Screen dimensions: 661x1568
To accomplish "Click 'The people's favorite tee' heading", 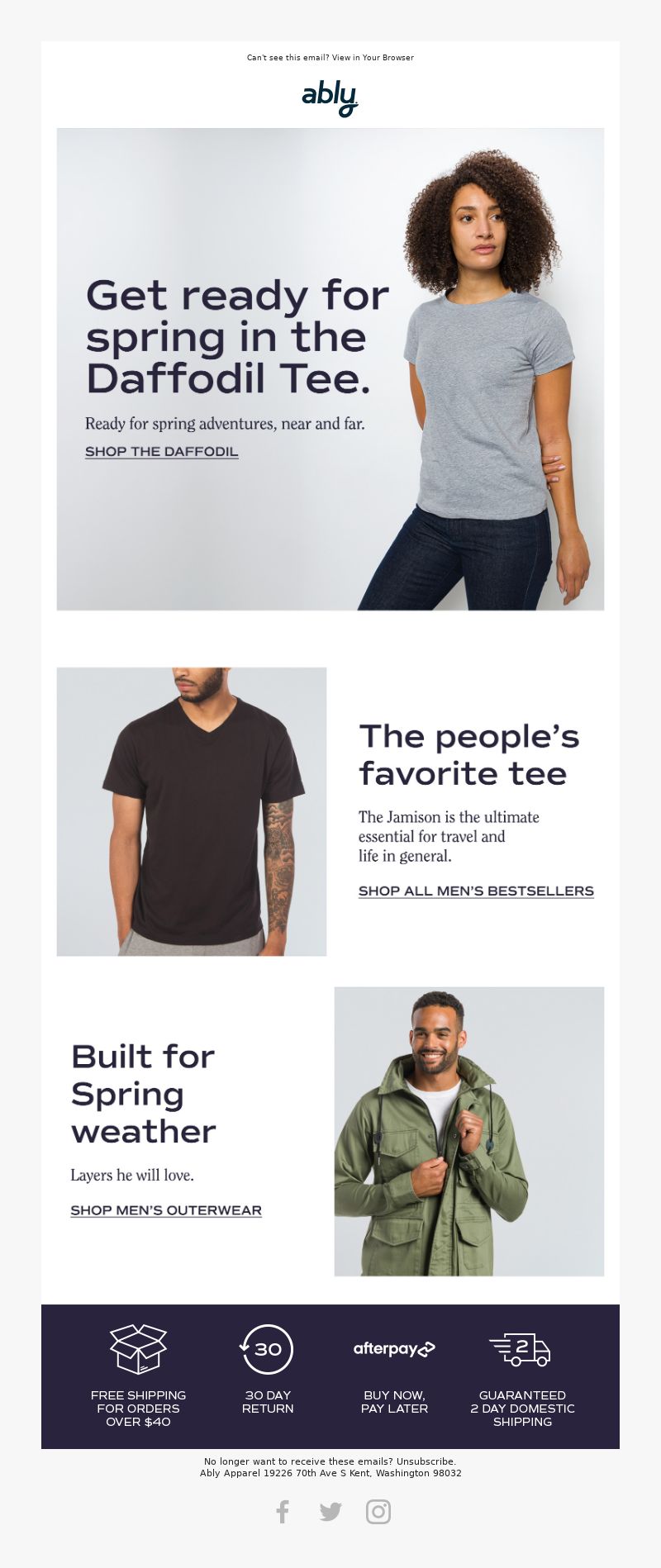I will 469,755.
